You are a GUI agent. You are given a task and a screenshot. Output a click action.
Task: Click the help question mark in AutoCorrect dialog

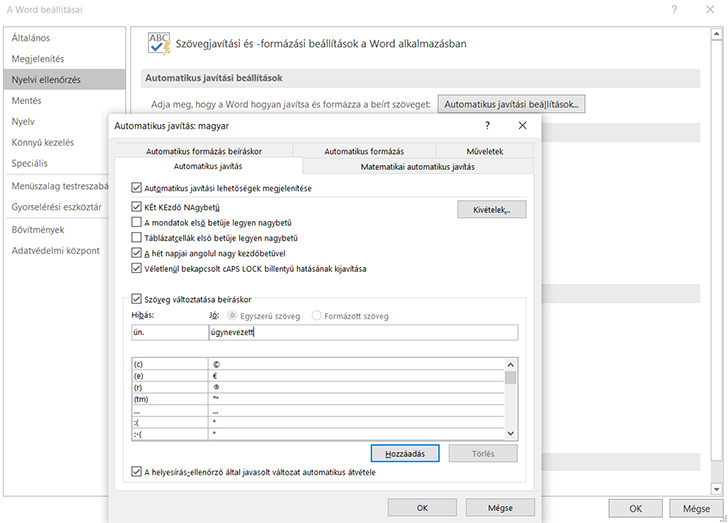point(487,126)
